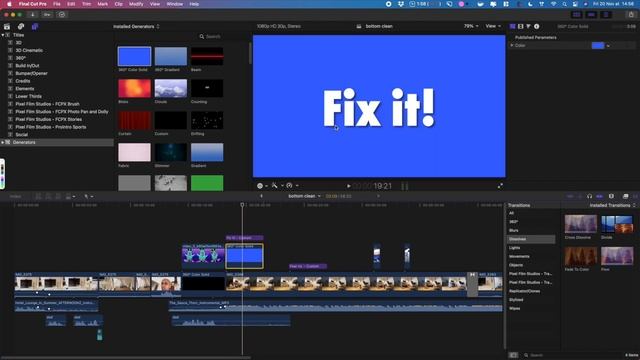Open macOS Spotlight search icon
This screenshot has height=360, width=640.
[564, 4]
